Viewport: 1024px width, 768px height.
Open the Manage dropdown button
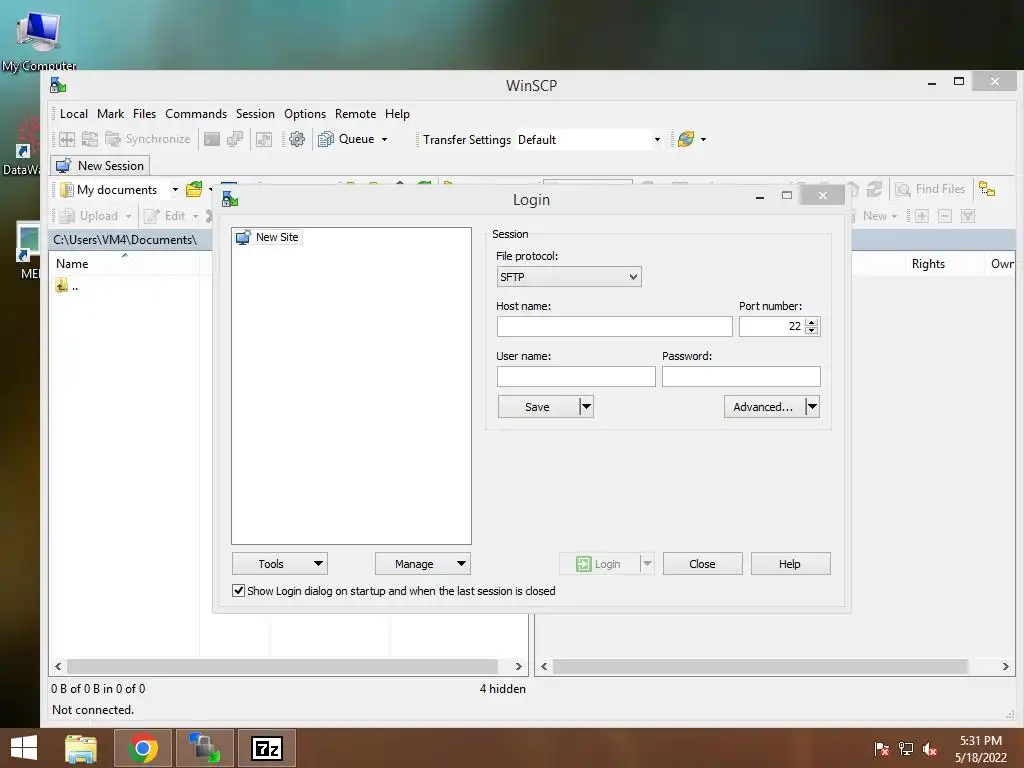click(423, 564)
